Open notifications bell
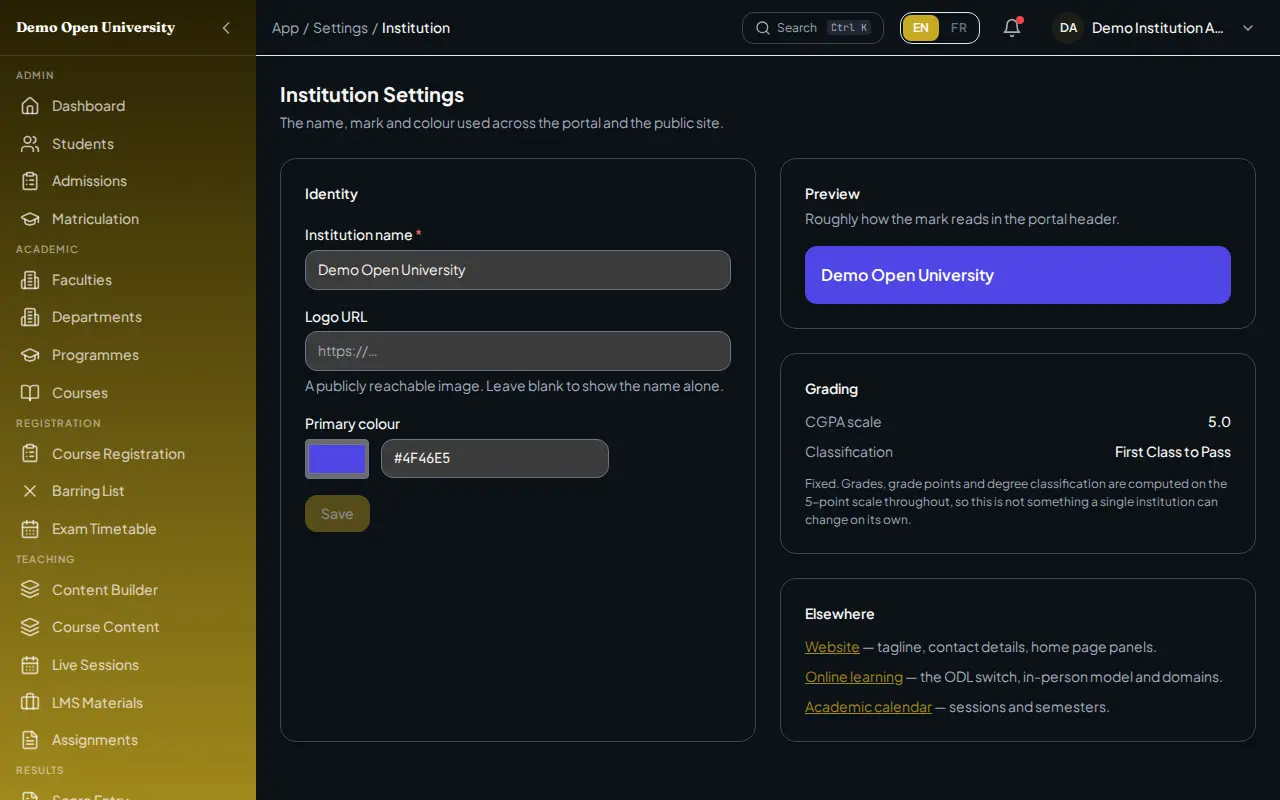The image size is (1280, 800). (1012, 28)
